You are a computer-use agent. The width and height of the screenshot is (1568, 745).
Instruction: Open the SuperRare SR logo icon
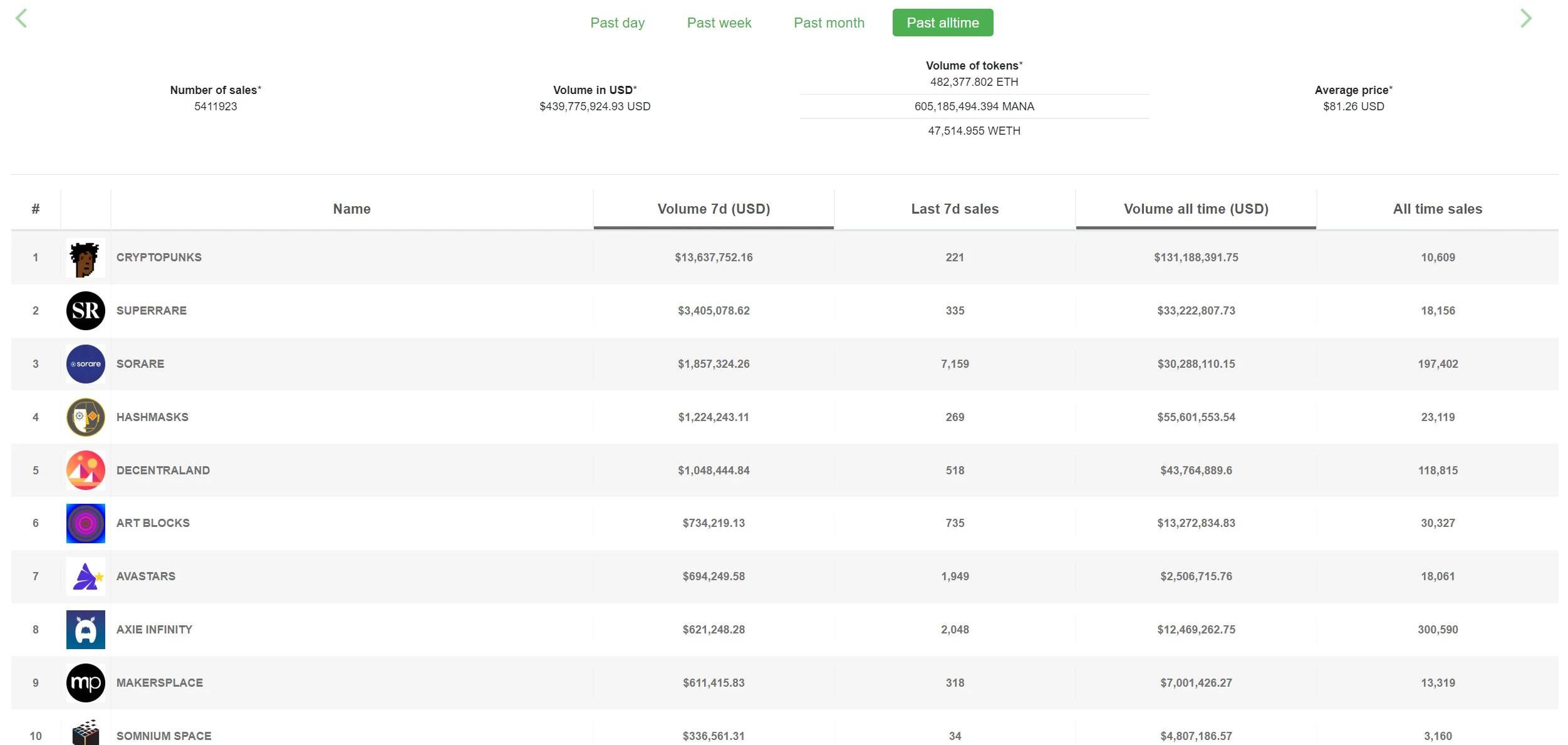[85, 311]
